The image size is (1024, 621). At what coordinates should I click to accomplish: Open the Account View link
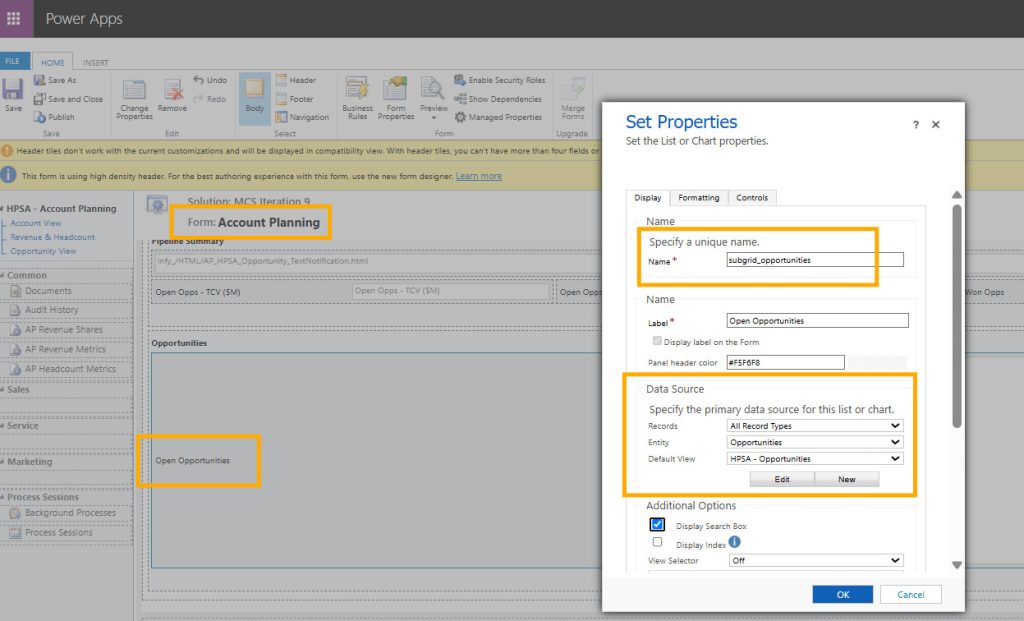pyautogui.click(x=36, y=223)
